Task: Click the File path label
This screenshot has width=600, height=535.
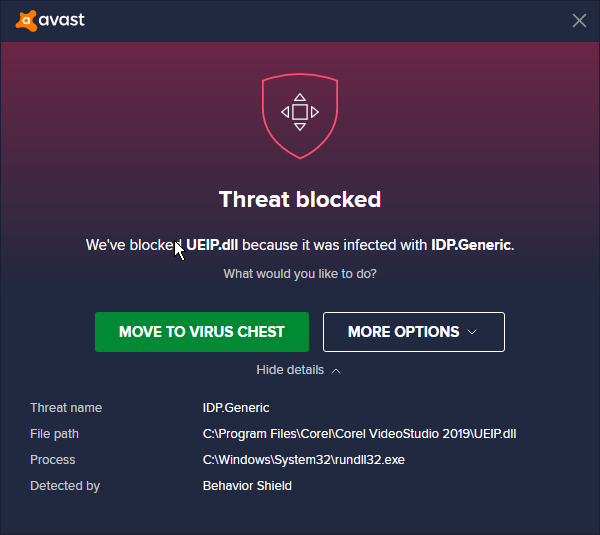Action: tap(54, 434)
